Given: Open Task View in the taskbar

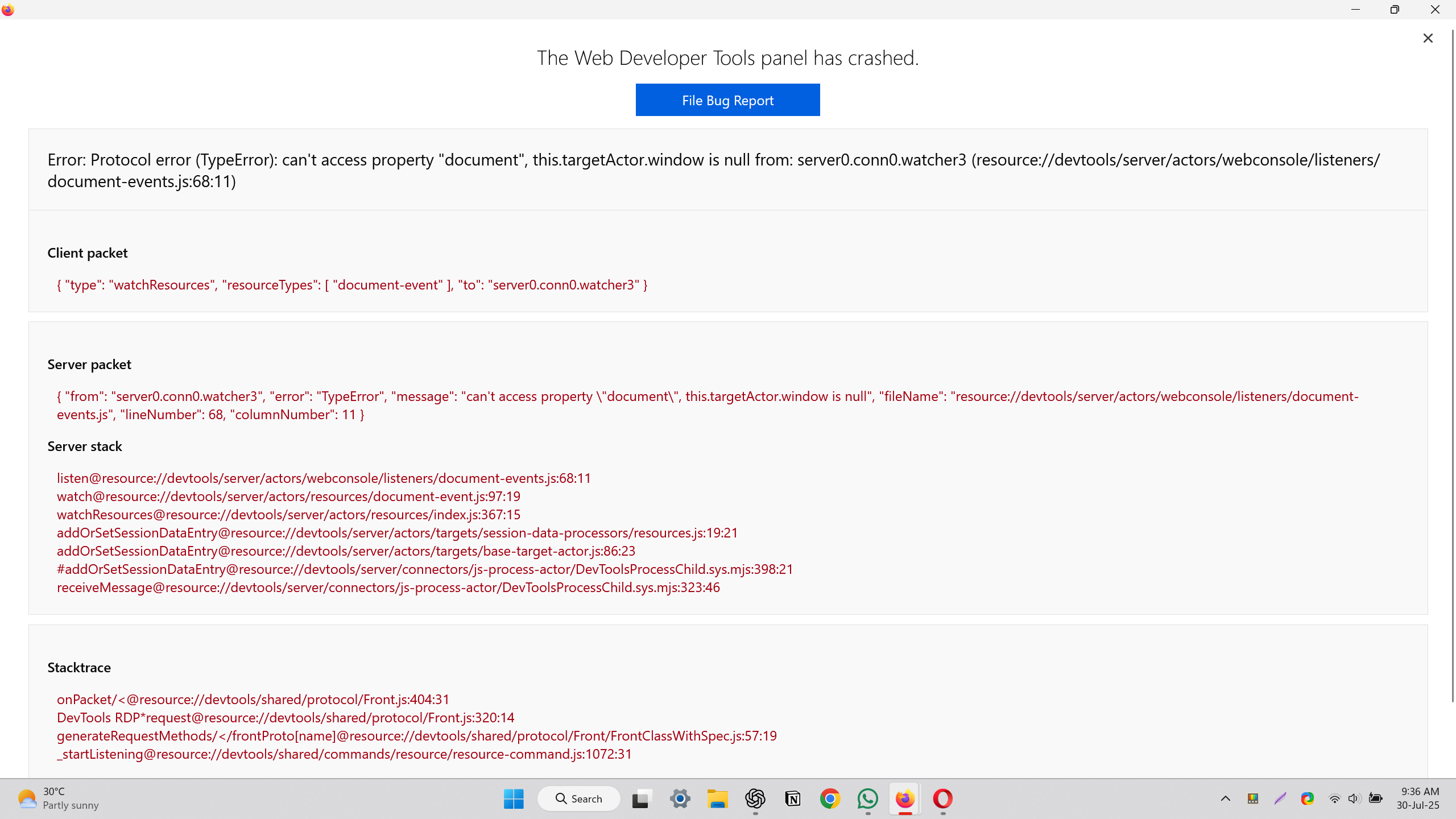Looking at the screenshot, I should 641,799.
